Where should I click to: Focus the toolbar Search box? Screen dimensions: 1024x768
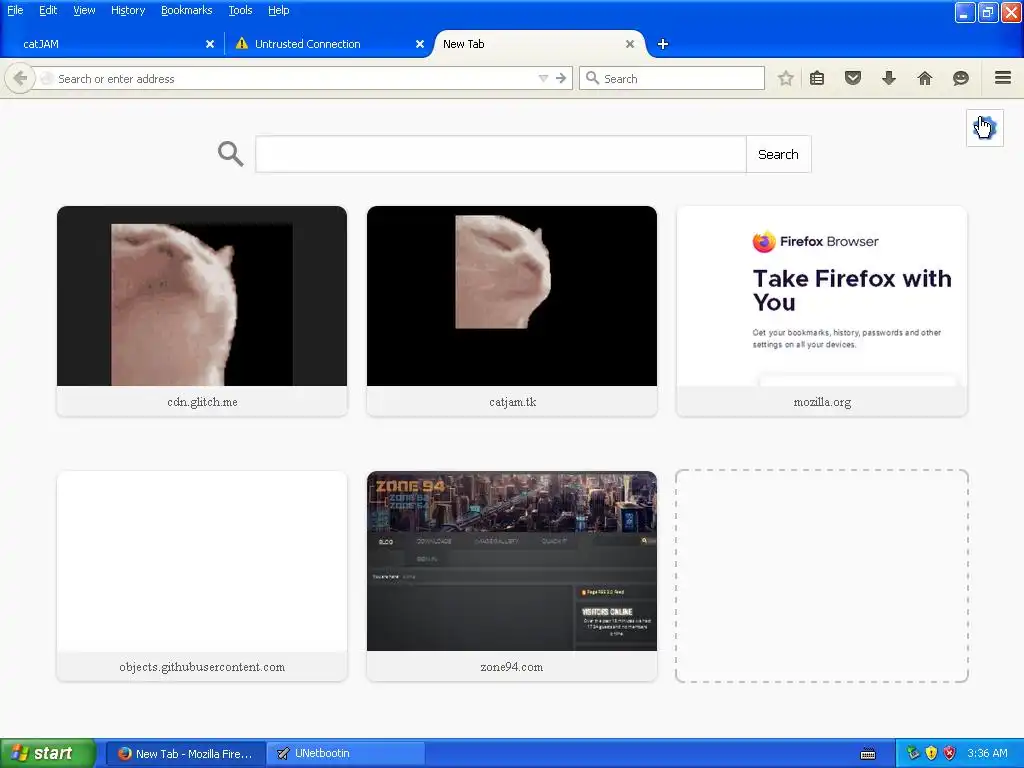[671, 78]
